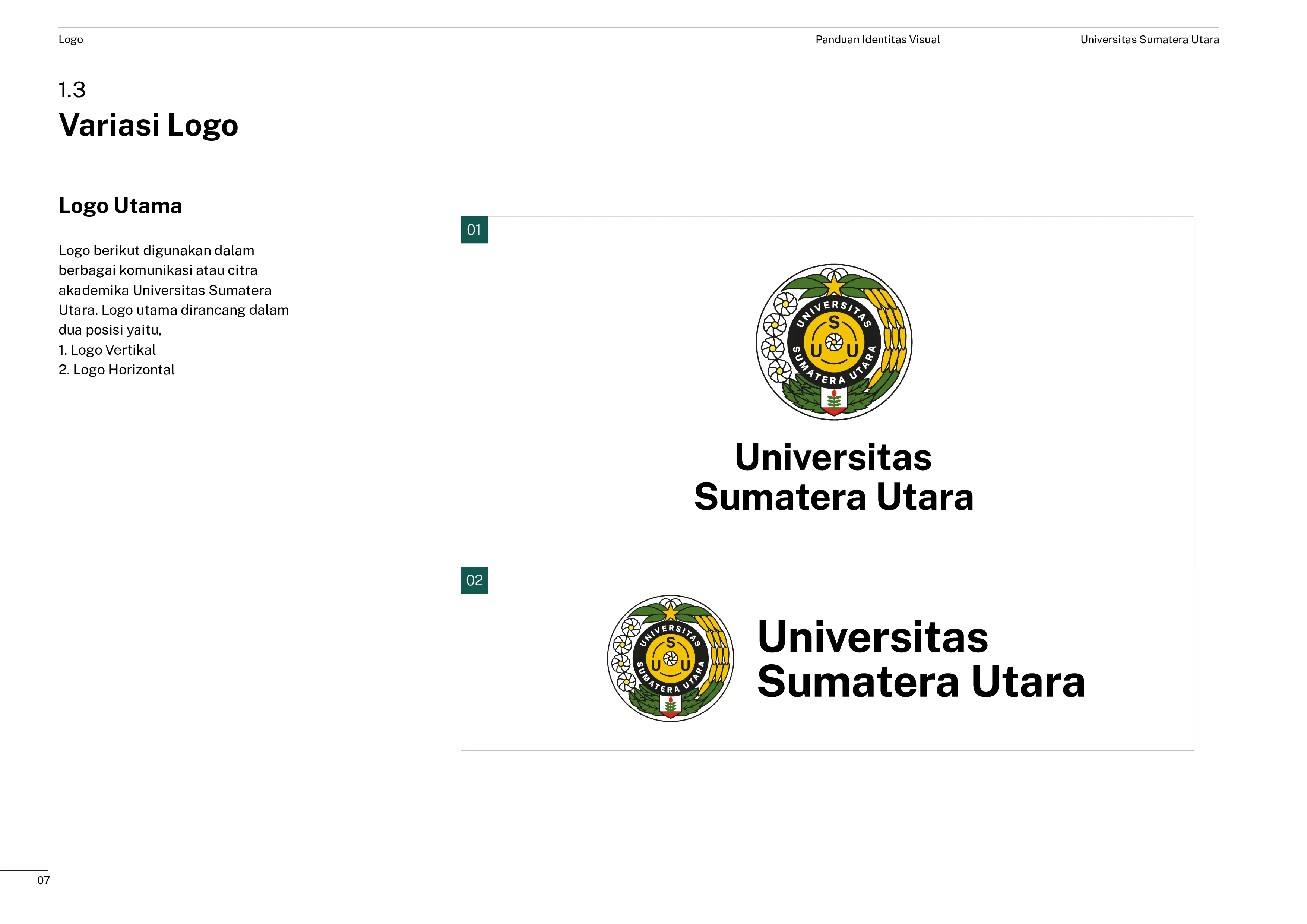1307x924 pixels.
Task: Click the green 02 label badge
Action: (474, 580)
